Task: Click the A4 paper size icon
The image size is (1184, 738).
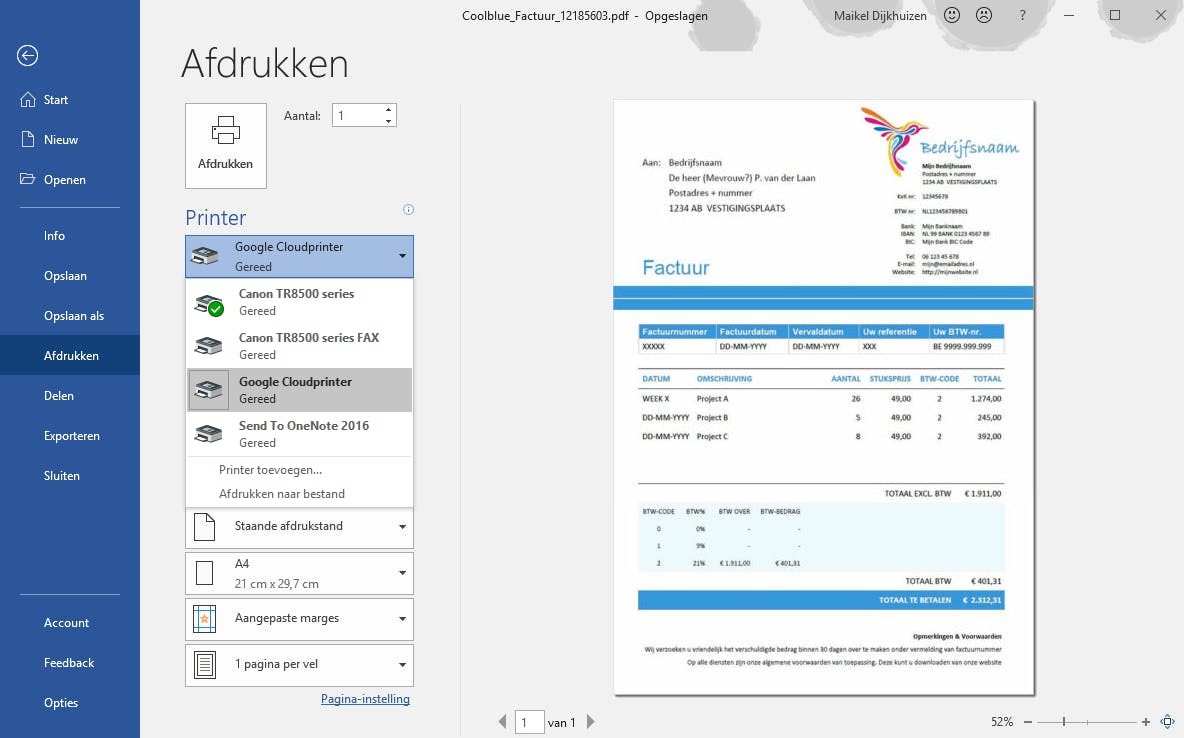Action: pos(205,573)
